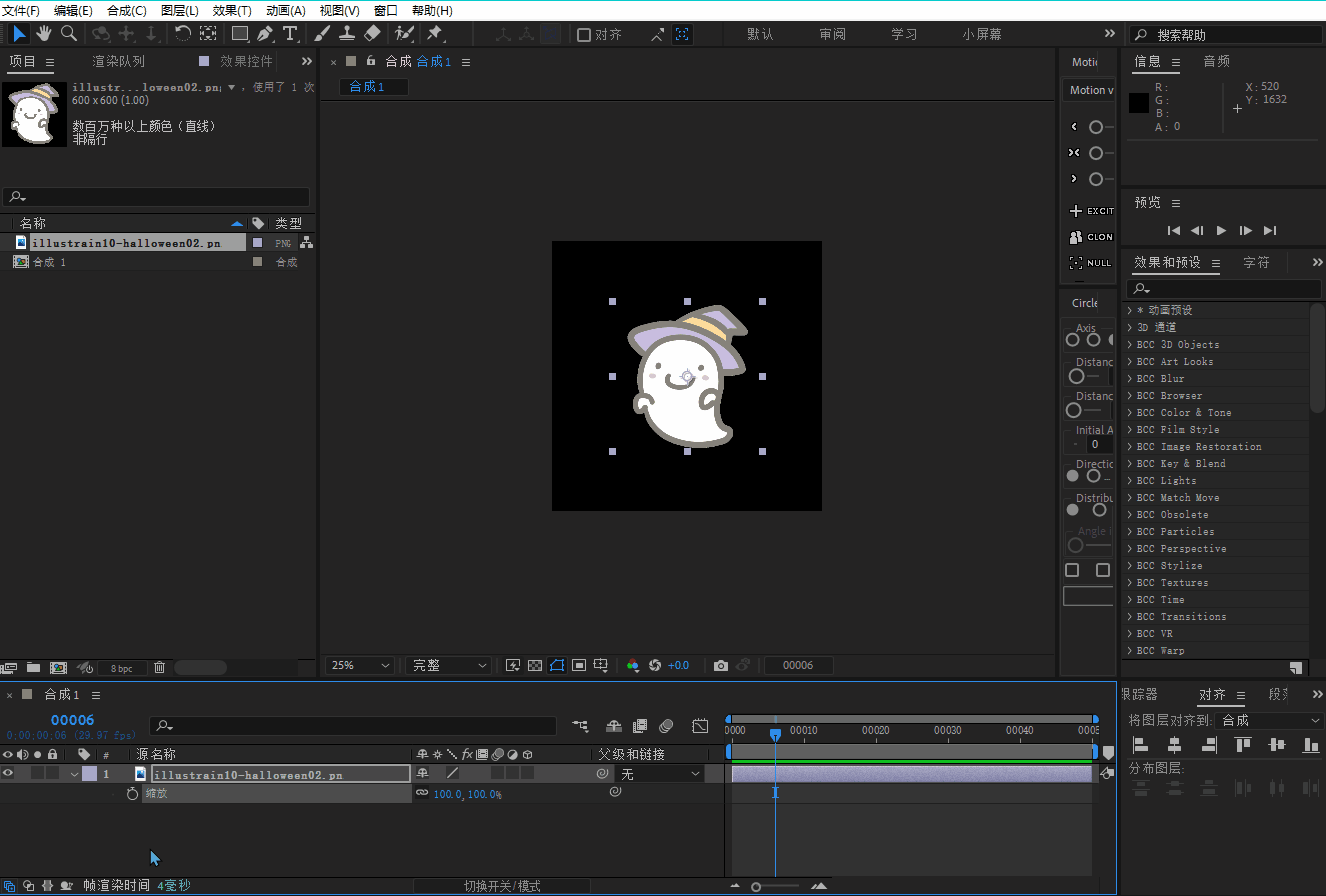Screen dimensions: 1326x896
Task: Click the 切换开关/模式 button
Action: point(502,886)
